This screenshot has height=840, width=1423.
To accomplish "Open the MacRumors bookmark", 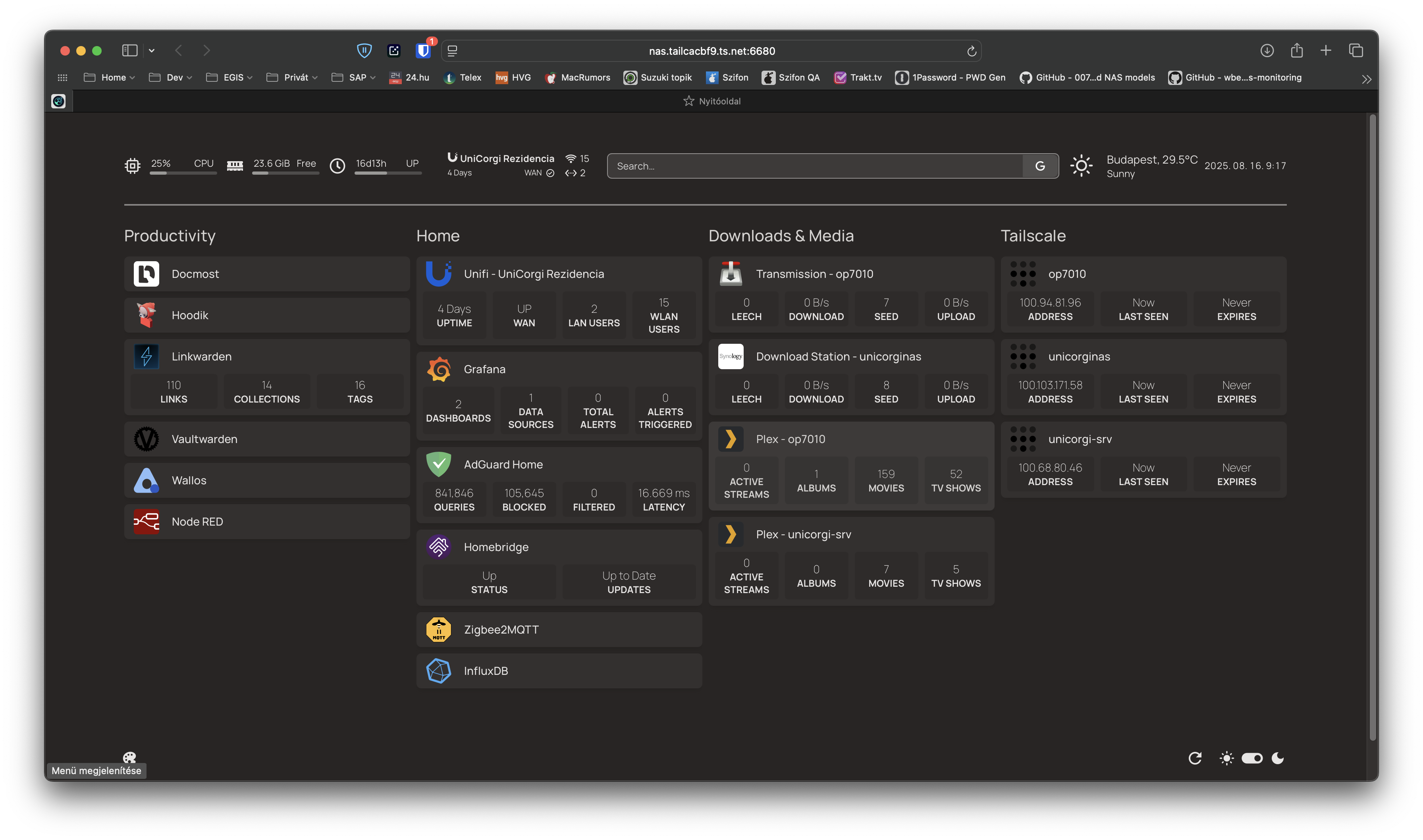I will pyautogui.click(x=577, y=77).
